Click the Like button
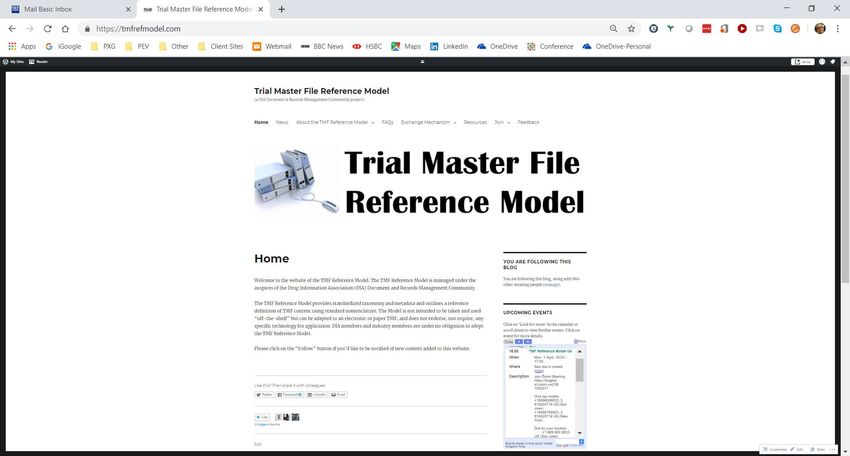 [262, 417]
